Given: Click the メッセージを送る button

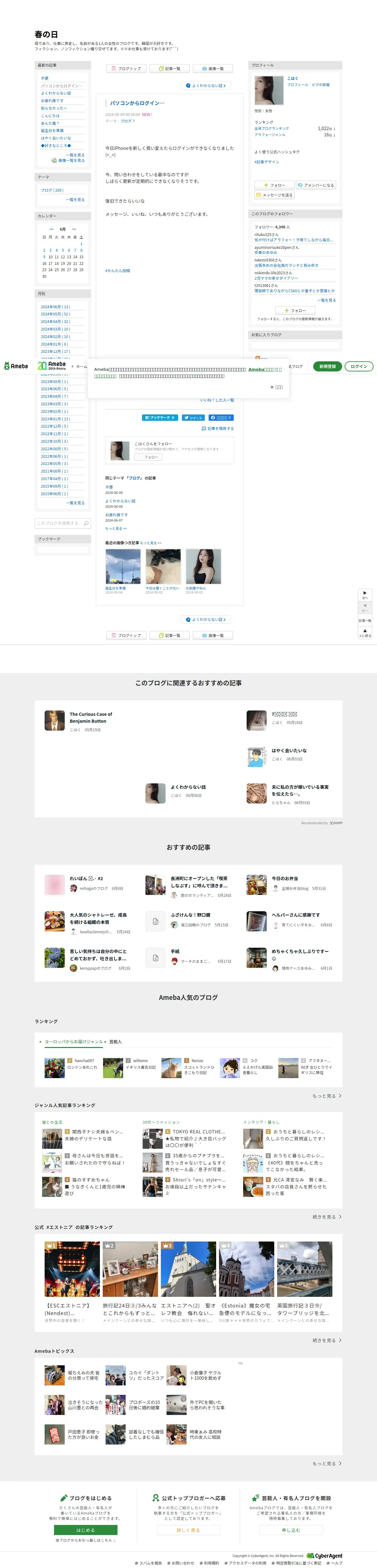Looking at the screenshot, I should (274, 195).
